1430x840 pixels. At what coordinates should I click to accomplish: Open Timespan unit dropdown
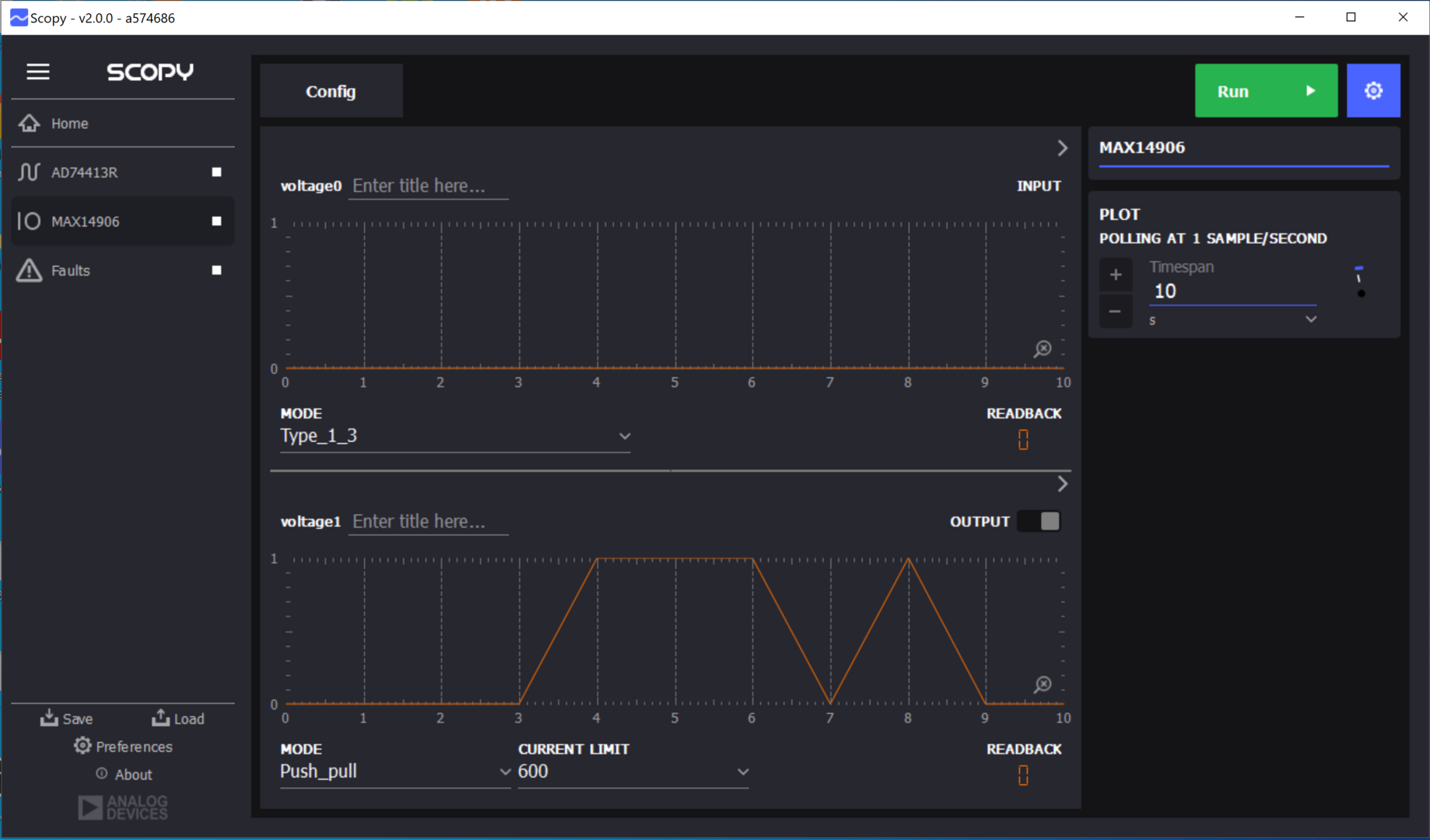pos(1233,320)
